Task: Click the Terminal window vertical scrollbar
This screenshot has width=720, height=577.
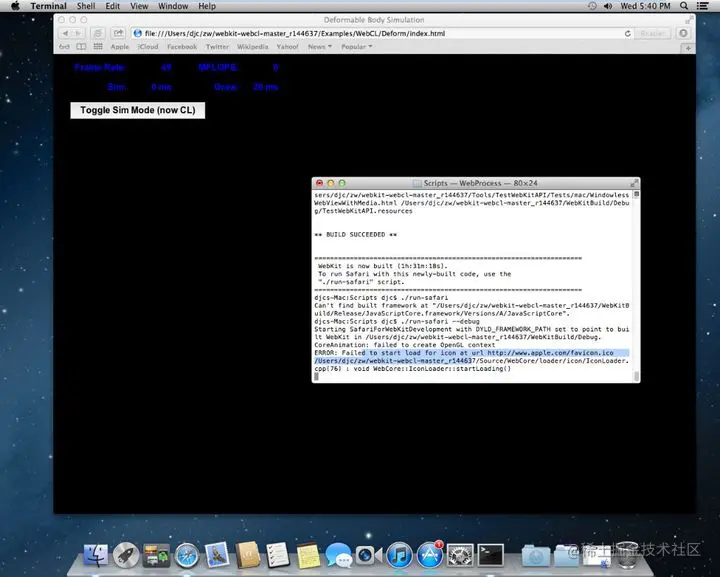Action: tap(636, 286)
